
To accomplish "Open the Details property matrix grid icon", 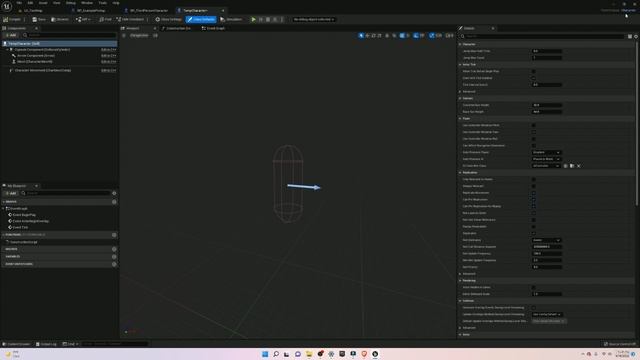I will (x=630, y=36).
